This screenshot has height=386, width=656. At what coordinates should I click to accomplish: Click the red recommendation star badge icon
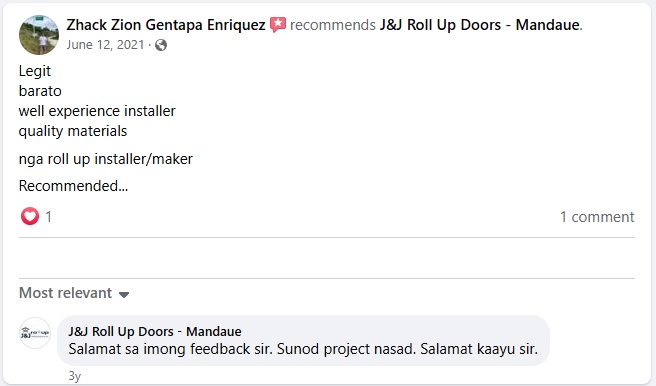[x=278, y=25]
